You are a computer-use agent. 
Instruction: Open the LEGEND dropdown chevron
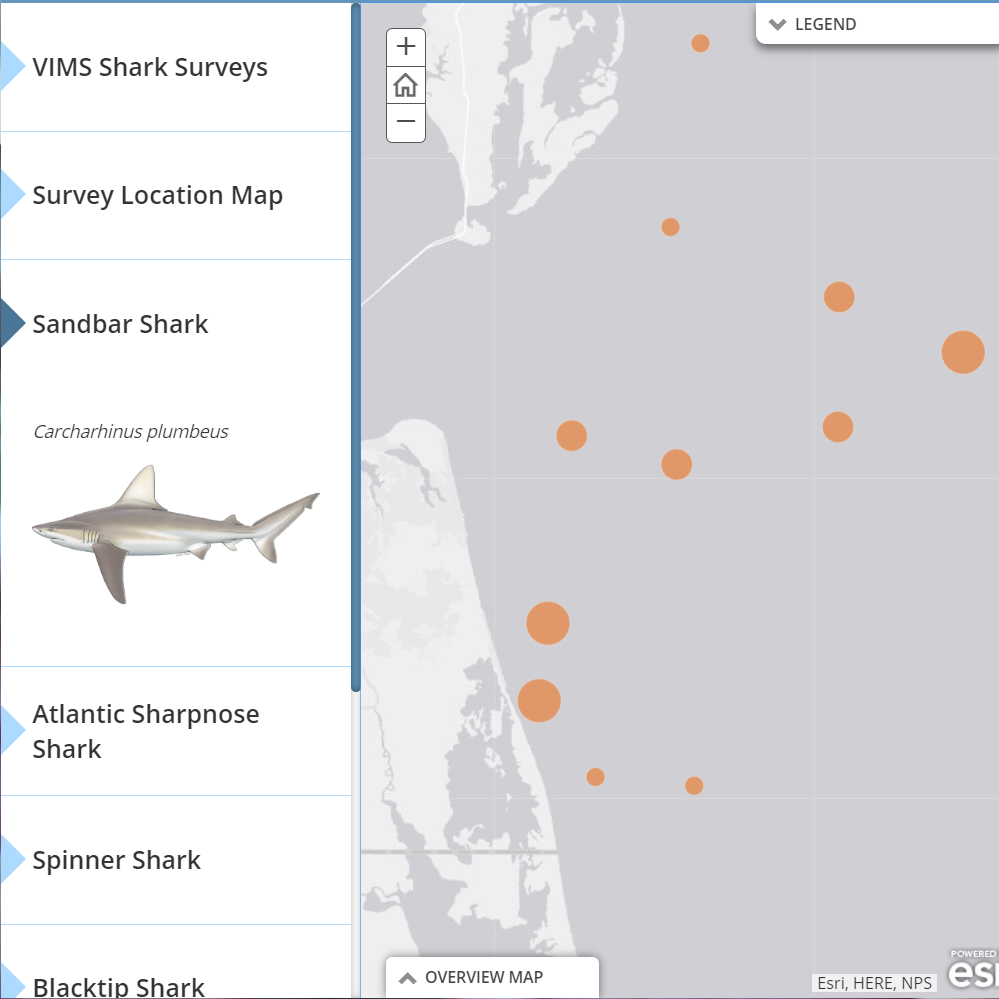pyautogui.click(x=777, y=24)
